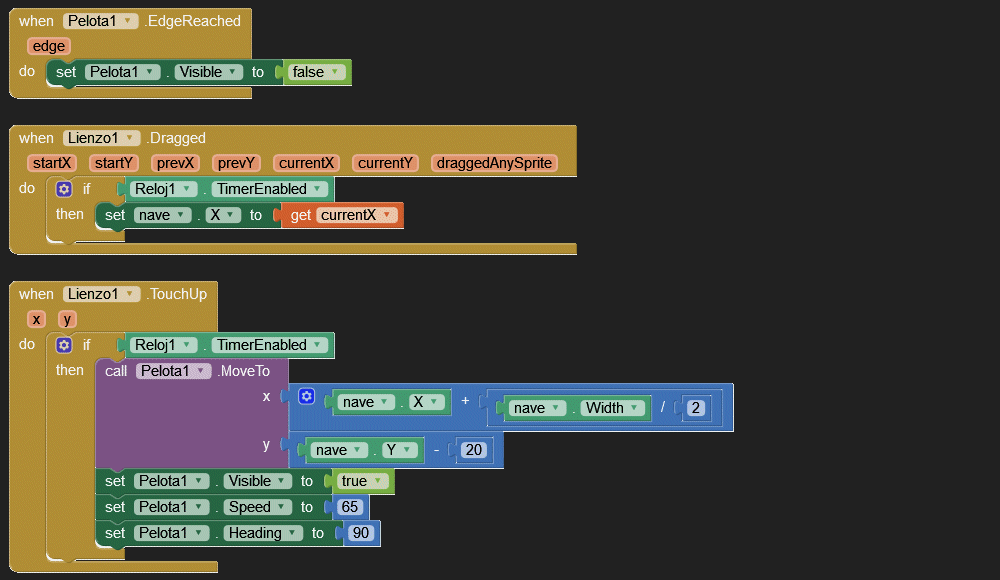Click the blue gear icon on the addition block
This screenshot has height=580, width=1000.
(x=307, y=397)
